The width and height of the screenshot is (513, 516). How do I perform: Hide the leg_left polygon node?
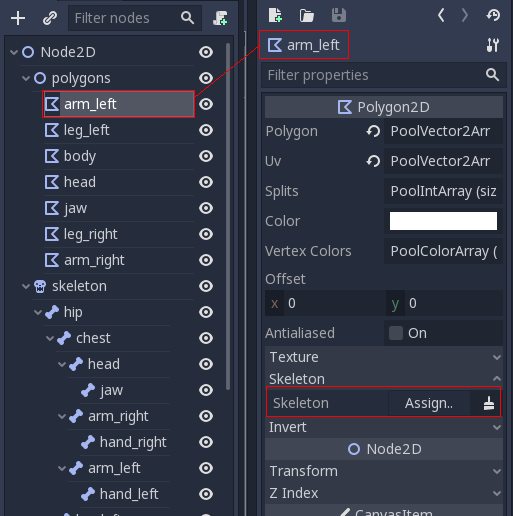click(x=206, y=130)
